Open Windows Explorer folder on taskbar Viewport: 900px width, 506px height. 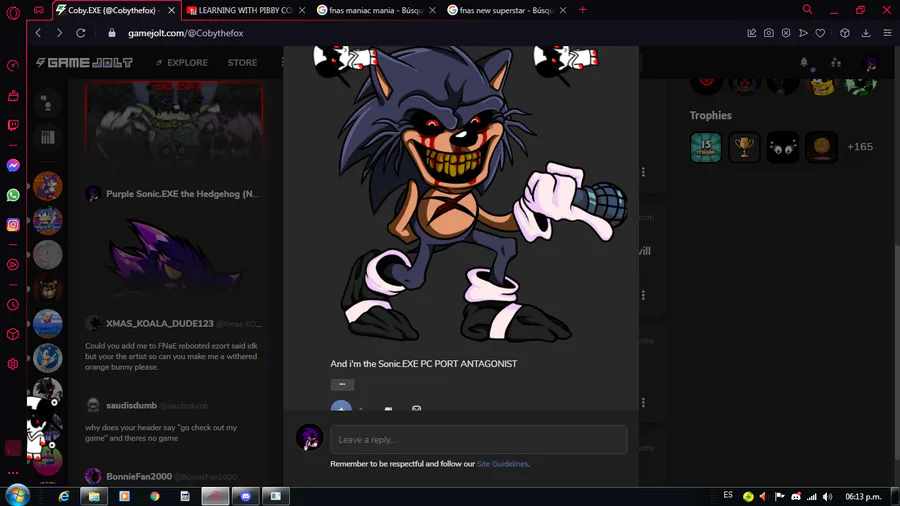tap(94, 496)
